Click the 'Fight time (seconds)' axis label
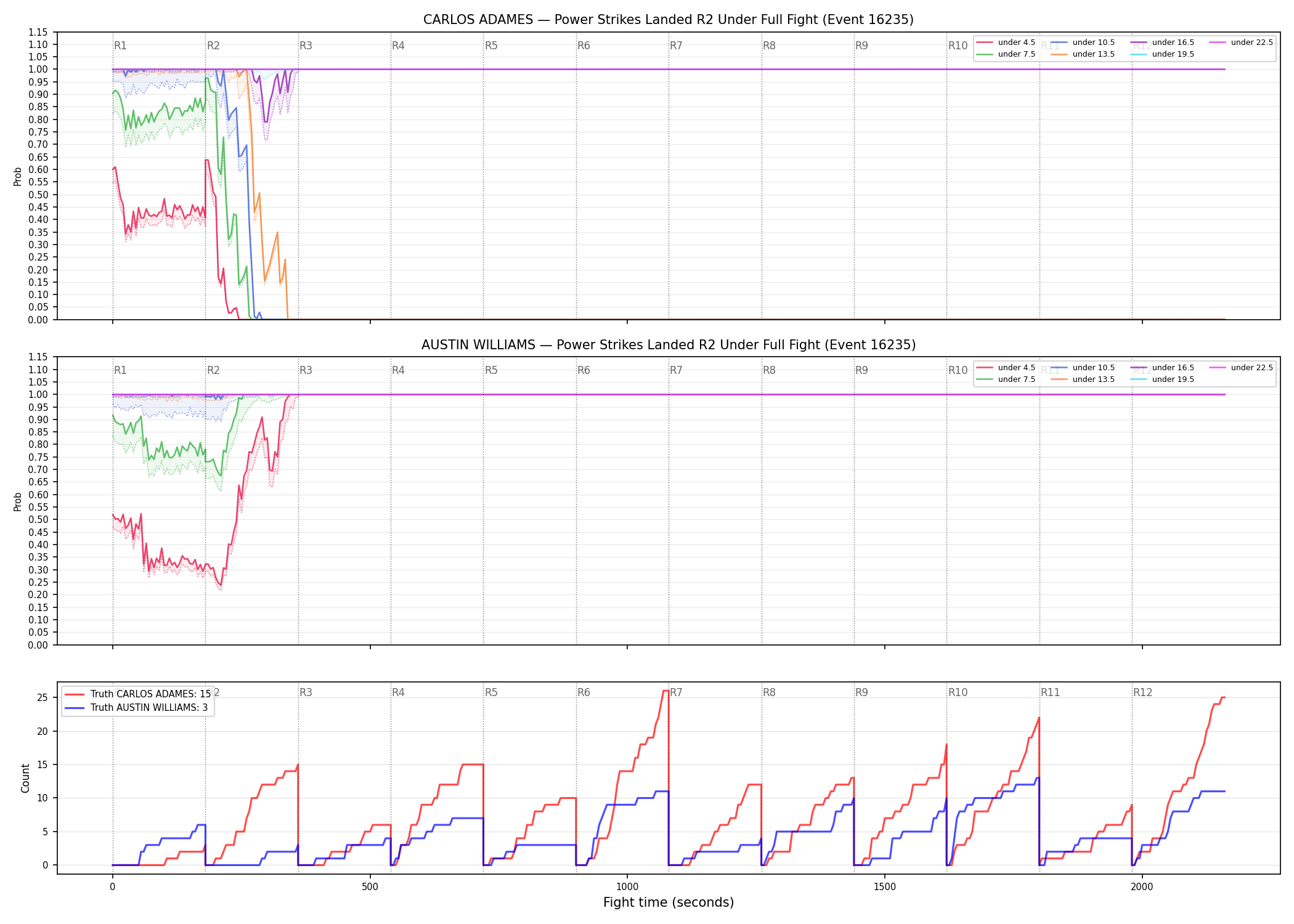Screen dimensions: 1294x924 click(669, 902)
